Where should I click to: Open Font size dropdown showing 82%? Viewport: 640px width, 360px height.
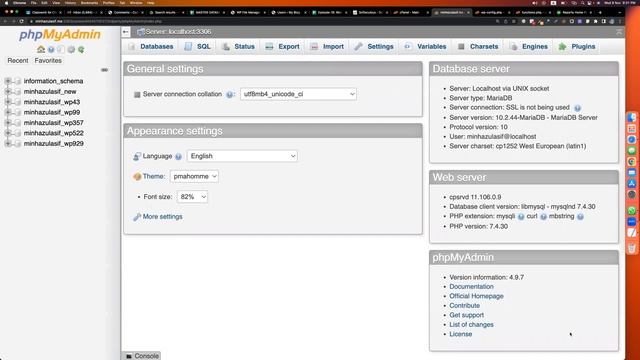[192, 197]
